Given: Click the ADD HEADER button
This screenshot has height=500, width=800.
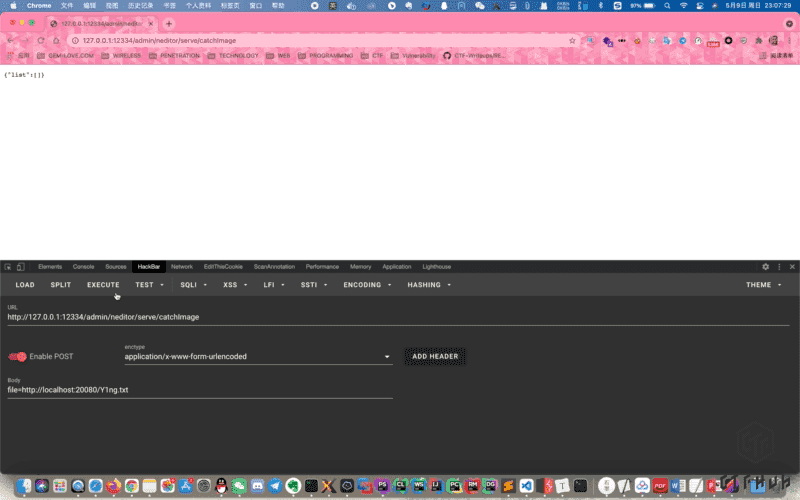Looking at the screenshot, I should [x=435, y=356].
